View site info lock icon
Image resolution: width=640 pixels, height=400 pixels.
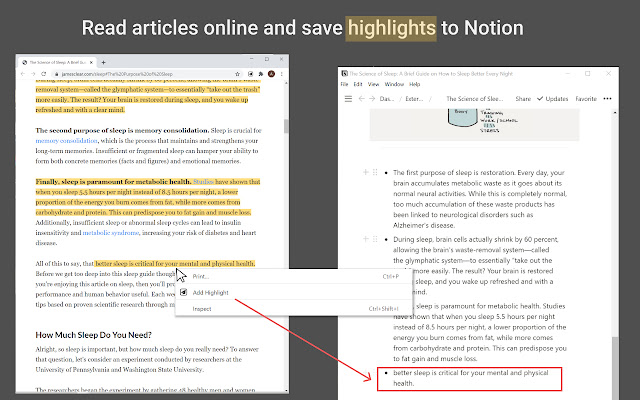(x=56, y=74)
